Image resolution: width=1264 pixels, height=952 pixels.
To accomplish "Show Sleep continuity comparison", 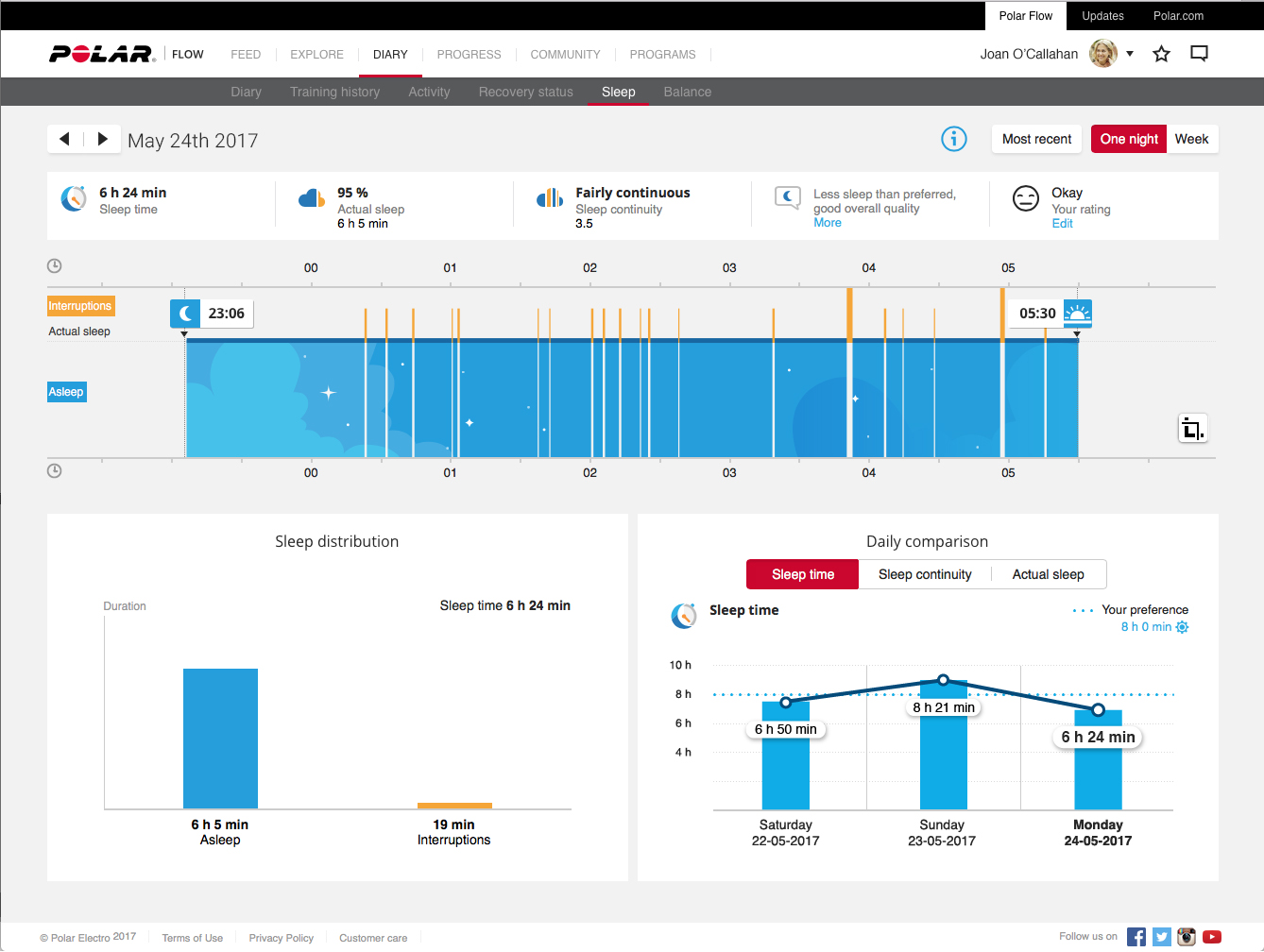I will click(924, 574).
